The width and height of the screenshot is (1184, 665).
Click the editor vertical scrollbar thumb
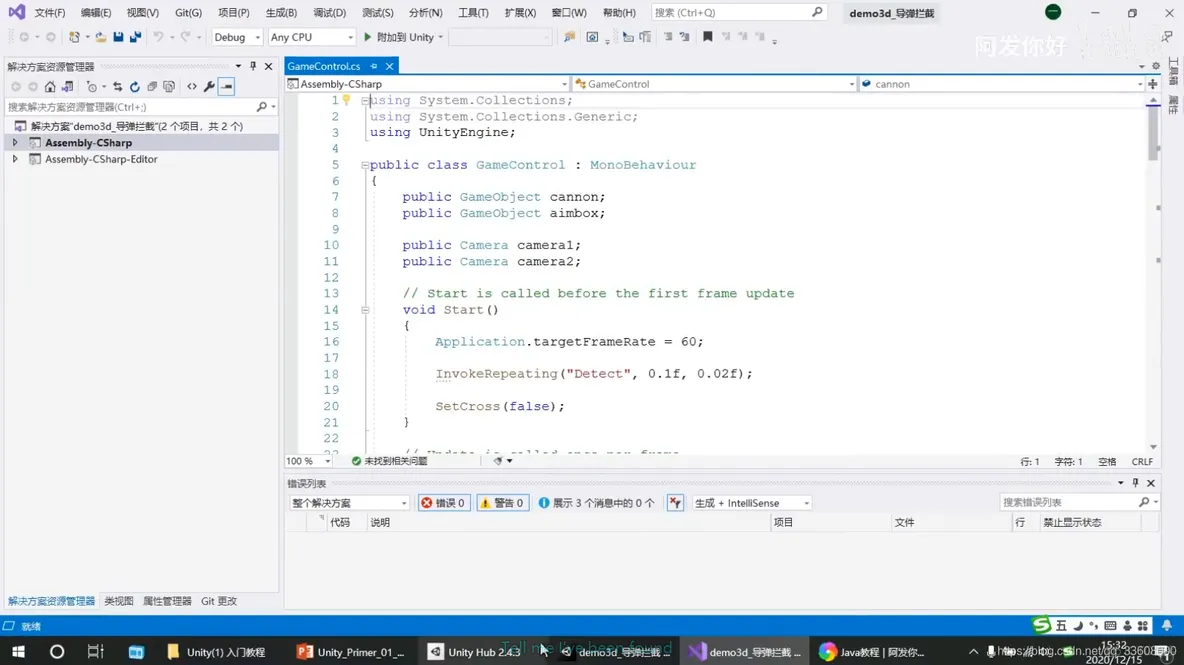(1152, 132)
